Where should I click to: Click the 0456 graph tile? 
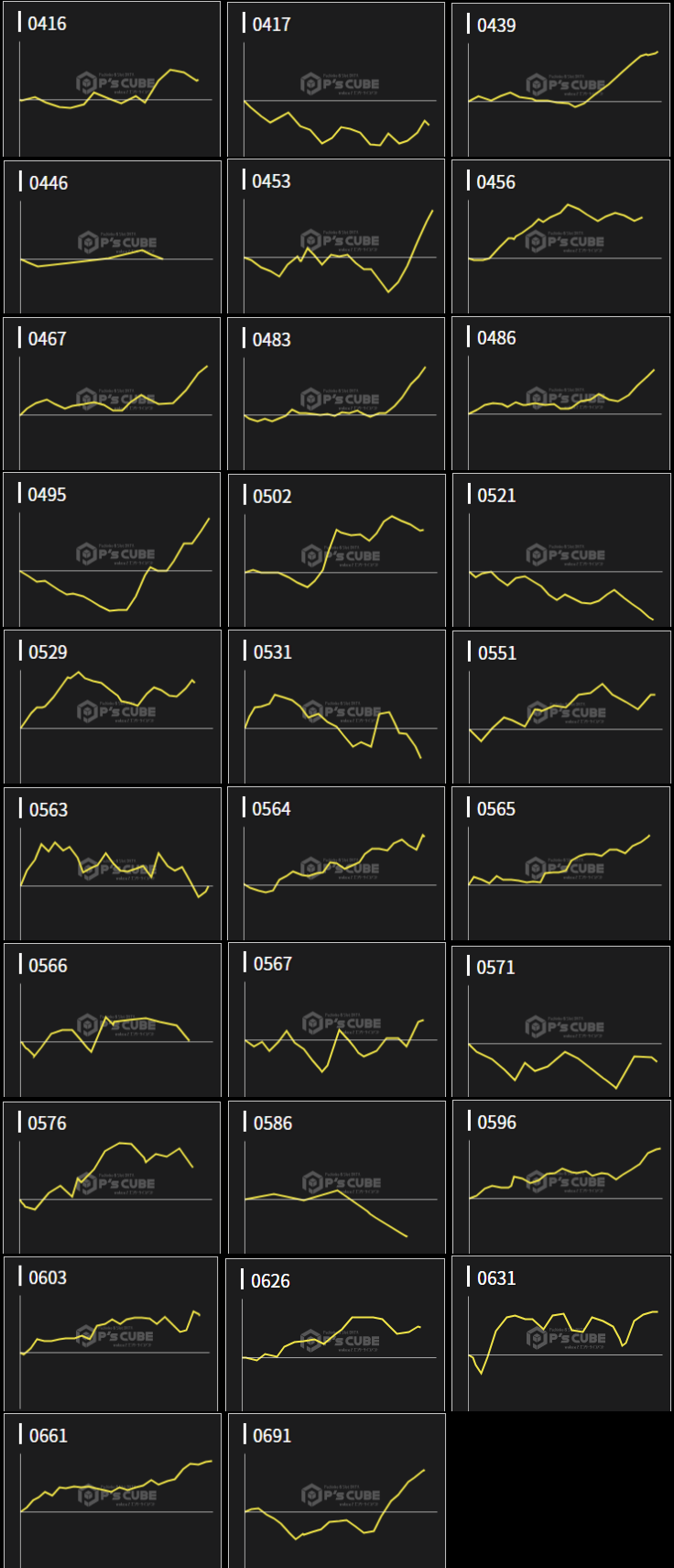click(x=560, y=237)
